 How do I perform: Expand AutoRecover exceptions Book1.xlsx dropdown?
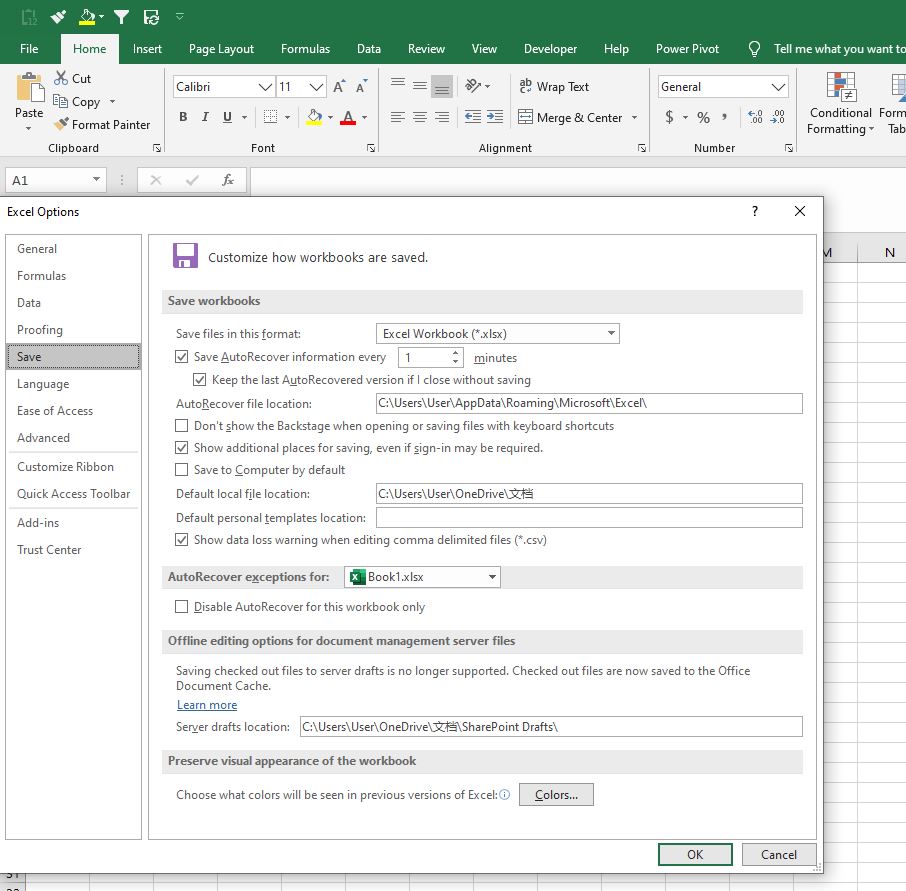tap(492, 577)
